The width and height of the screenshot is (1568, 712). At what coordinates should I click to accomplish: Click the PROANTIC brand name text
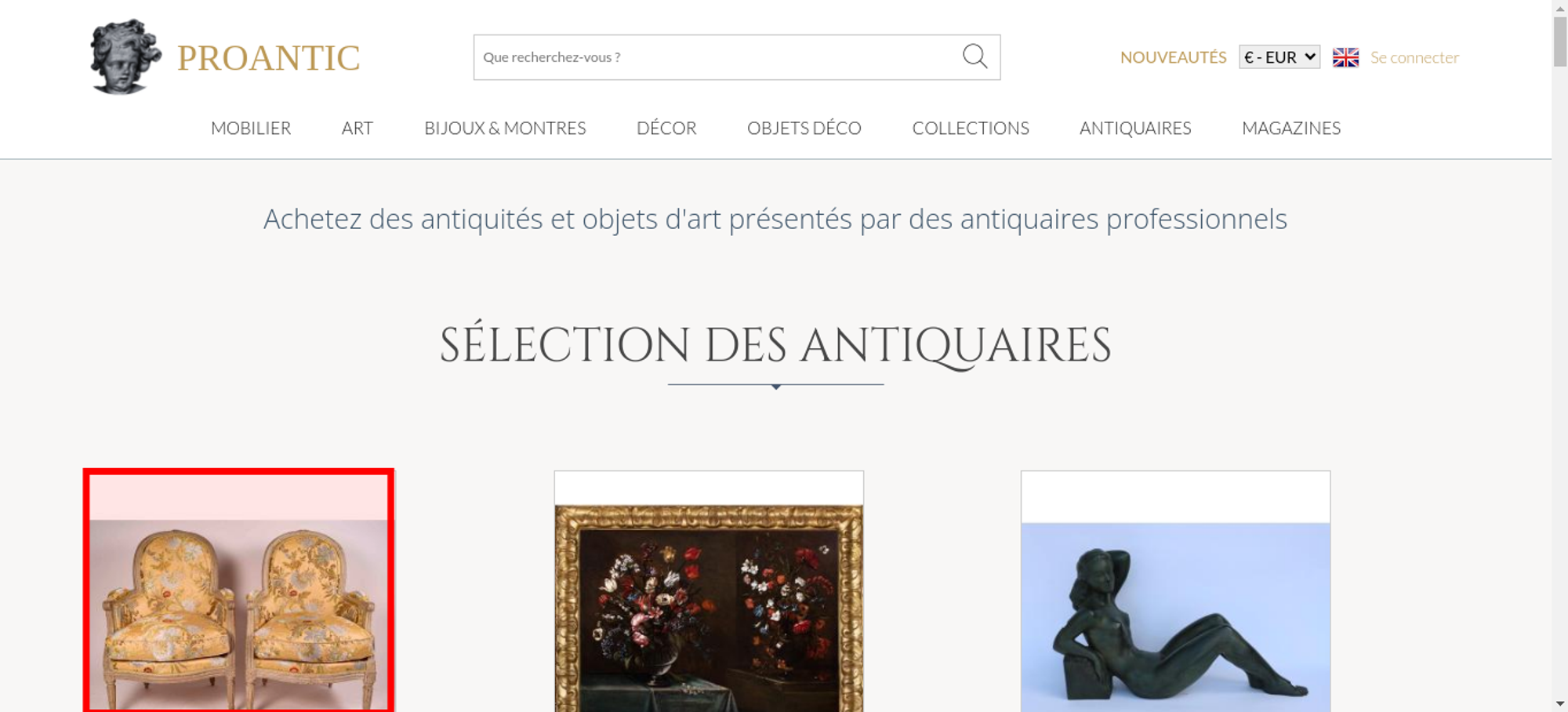click(268, 58)
